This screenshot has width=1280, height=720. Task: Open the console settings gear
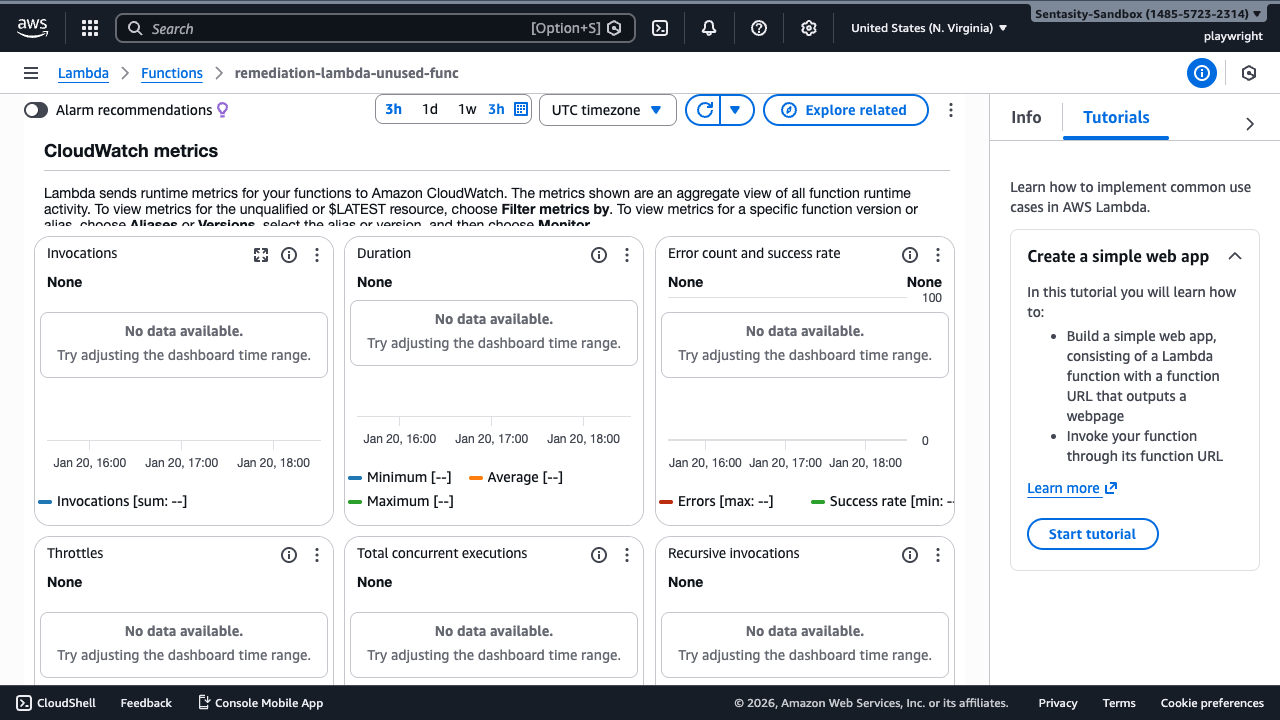(x=808, y=27)
